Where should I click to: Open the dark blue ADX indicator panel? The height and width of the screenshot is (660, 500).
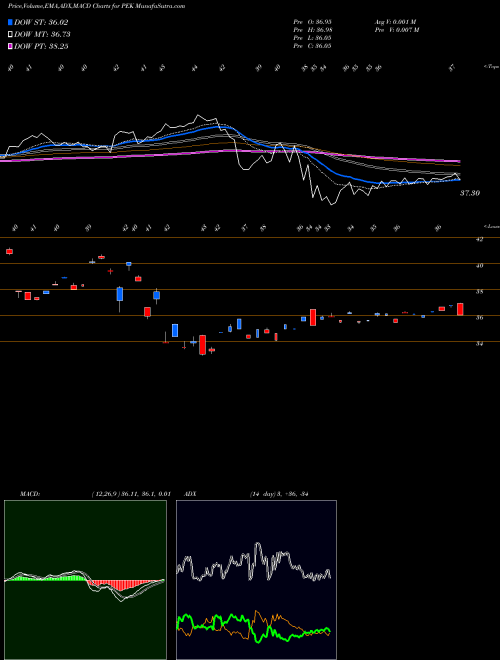(x=256, y=580)
